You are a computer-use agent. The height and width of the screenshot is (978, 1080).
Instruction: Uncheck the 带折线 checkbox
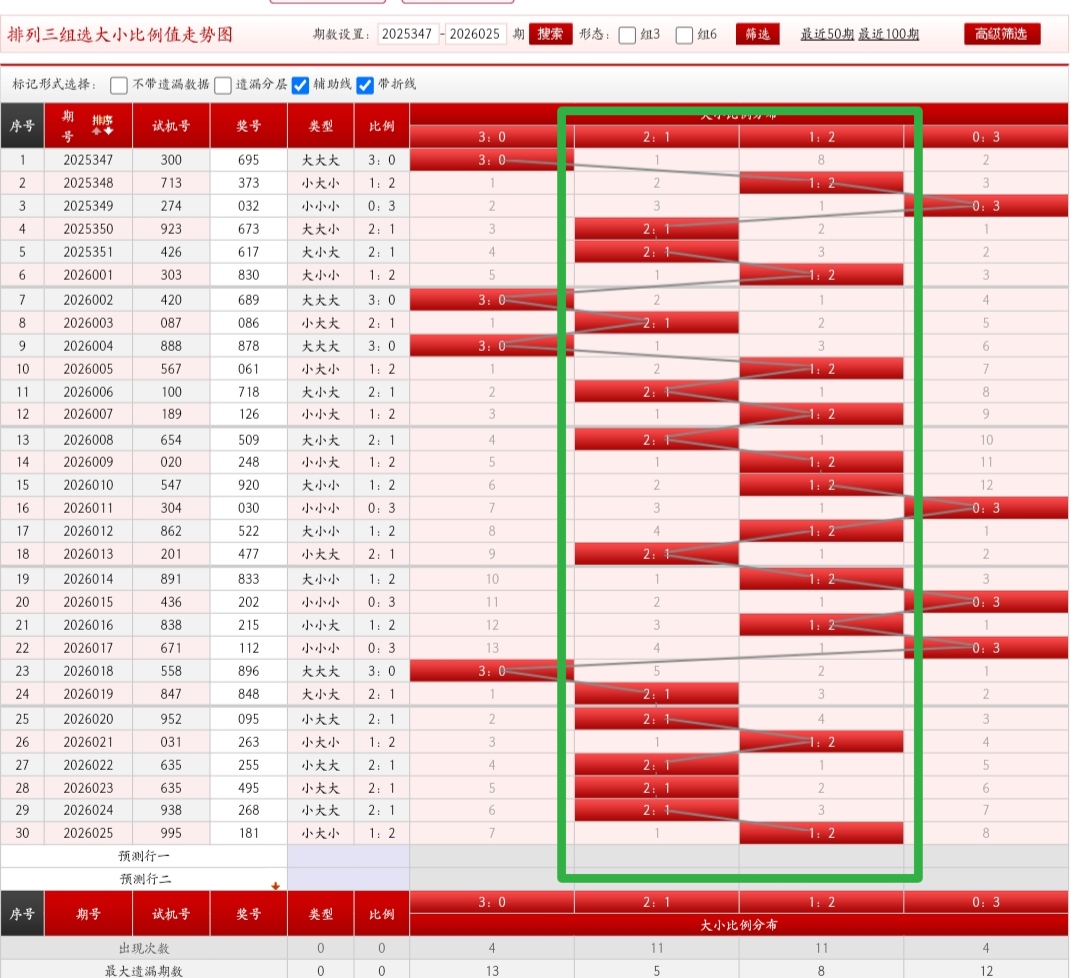click(365, 85)
